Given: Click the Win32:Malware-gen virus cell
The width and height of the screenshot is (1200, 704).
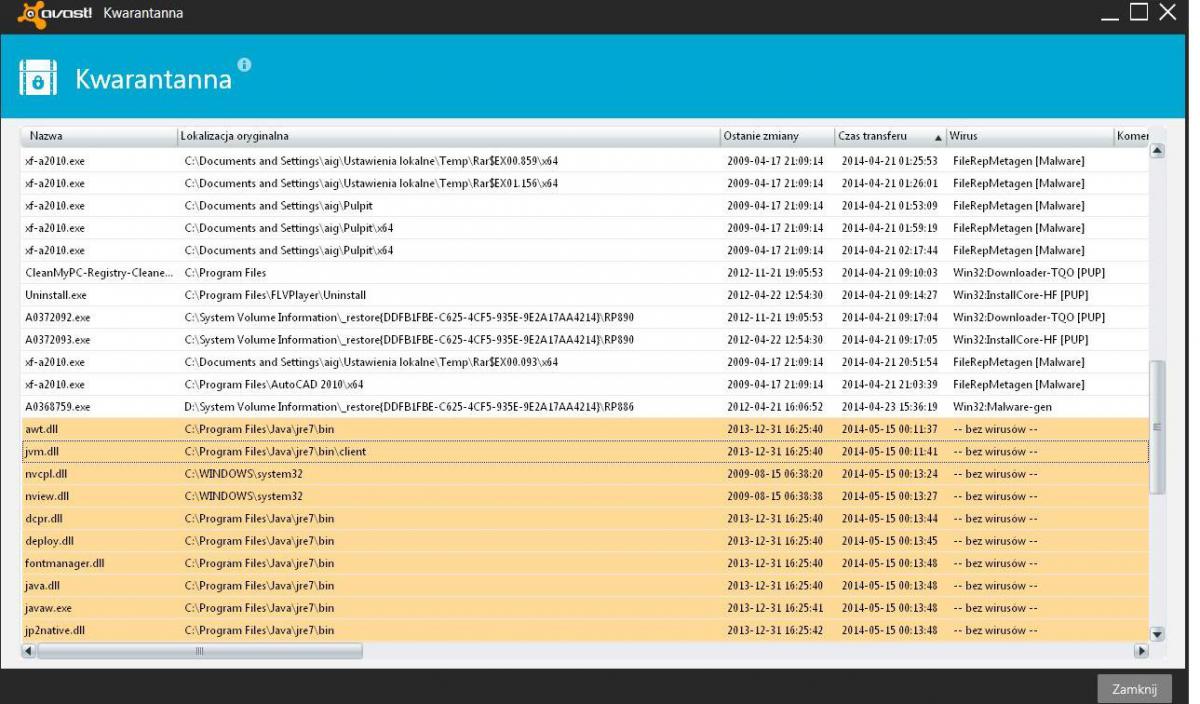Looking at the screenshot, I should tap(1002, 407).
